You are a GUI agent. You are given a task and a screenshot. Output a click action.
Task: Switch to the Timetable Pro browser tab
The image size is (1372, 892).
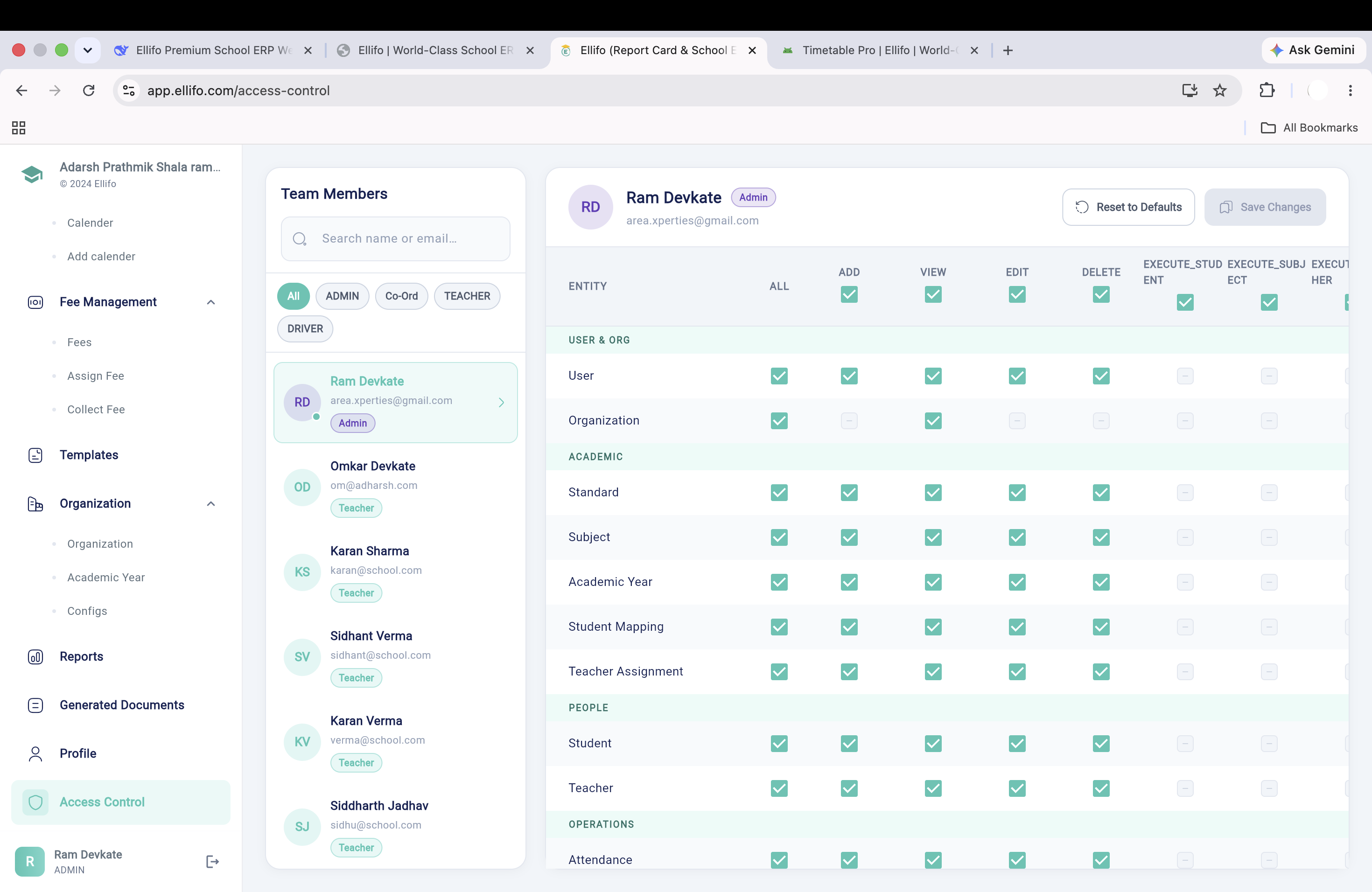pos(879,50)
